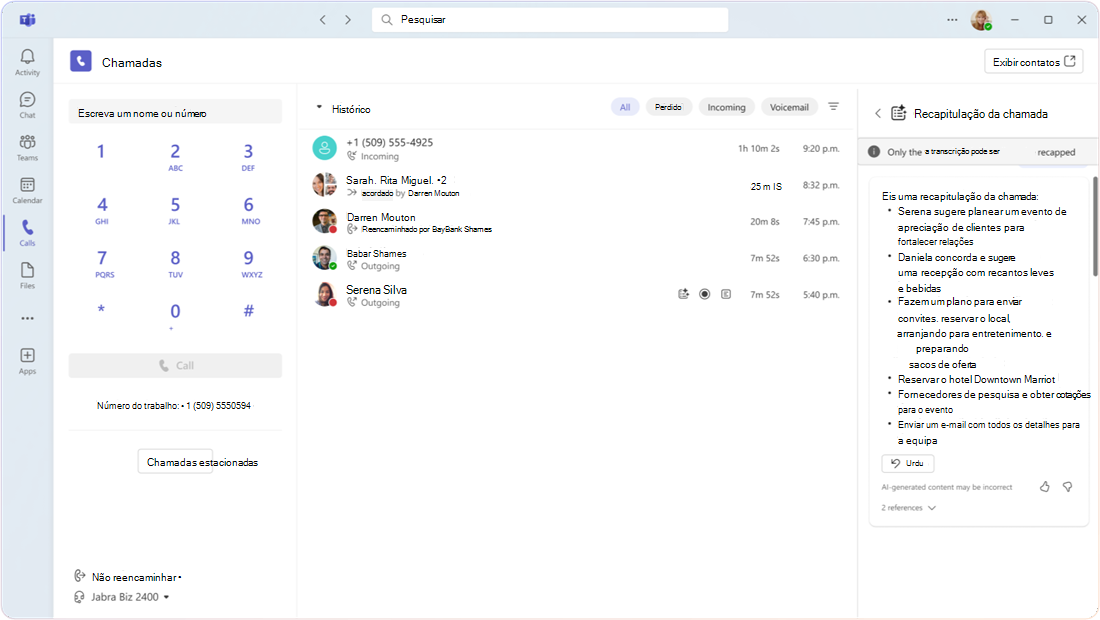1100x620 pixels.
Task: Open the Jabra Biz 2400 device dropdown
Action: tap(122, 597)
